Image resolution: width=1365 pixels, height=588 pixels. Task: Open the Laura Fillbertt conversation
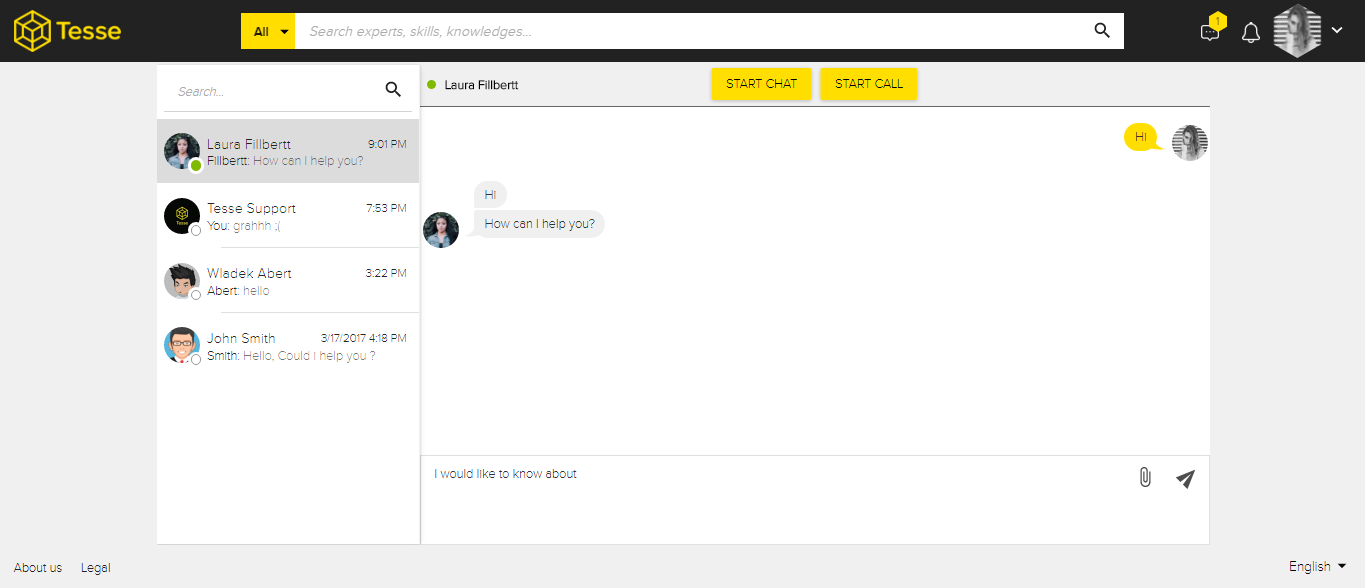click(x=288, y=151)
